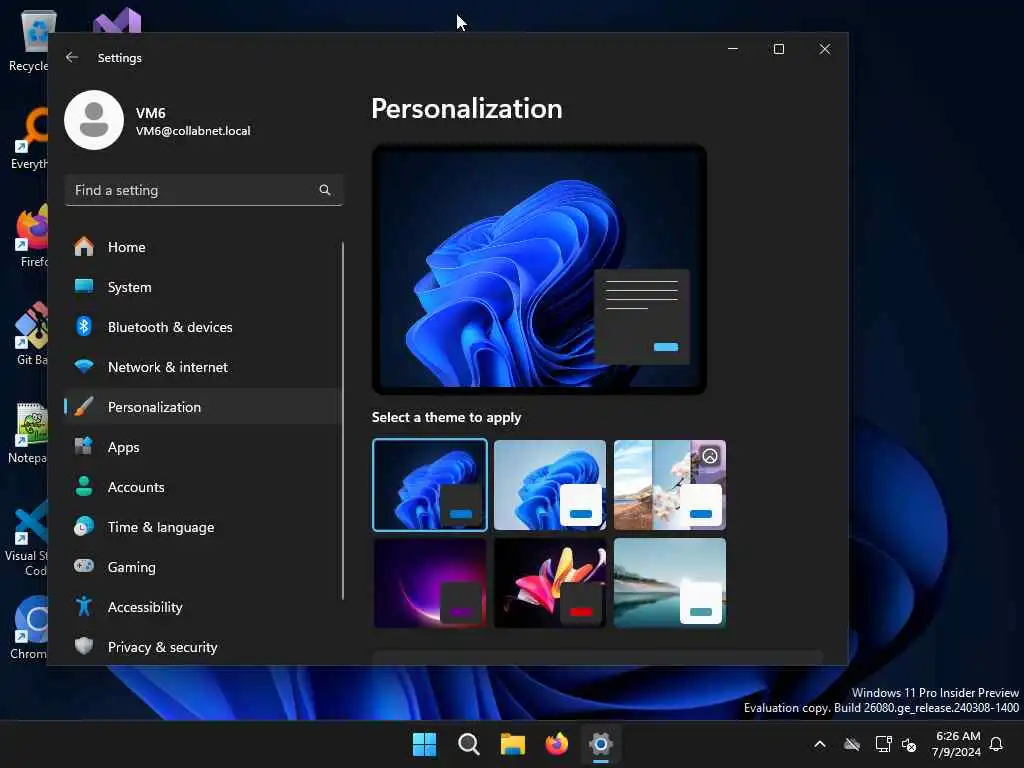Select the Git Bash desktop shortcut
Image resolution: width=1024 pixels, height=768 pixels.
30,334
